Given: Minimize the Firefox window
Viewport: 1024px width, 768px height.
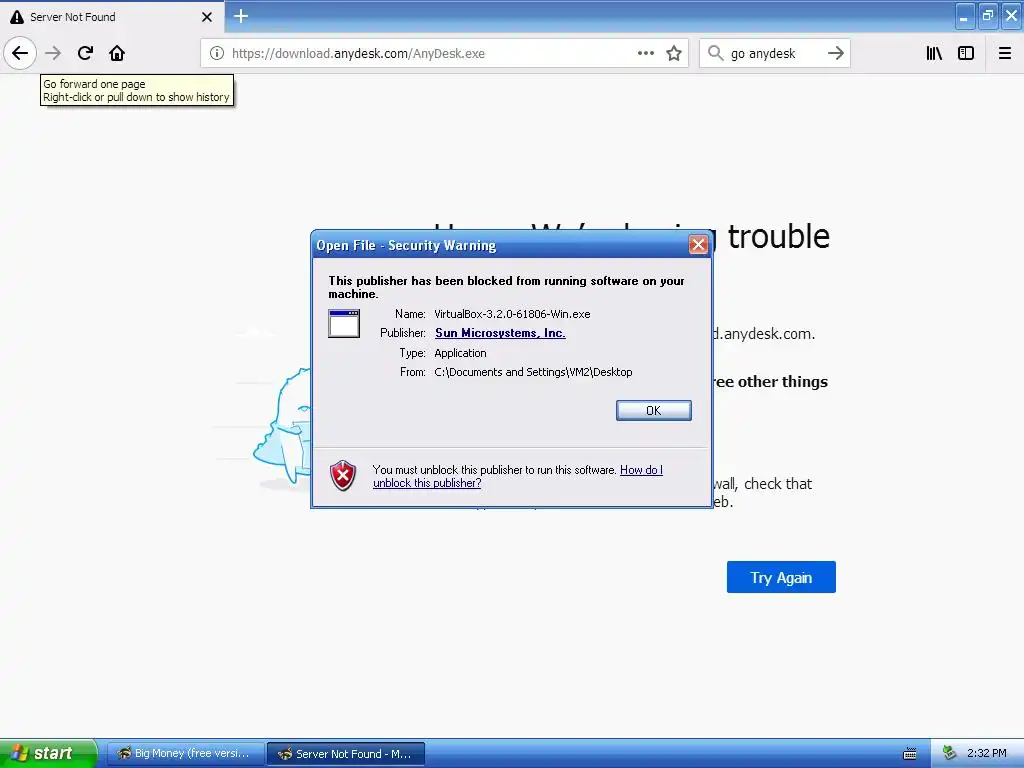Looking at the screenshot, I should tap(965, 16).
